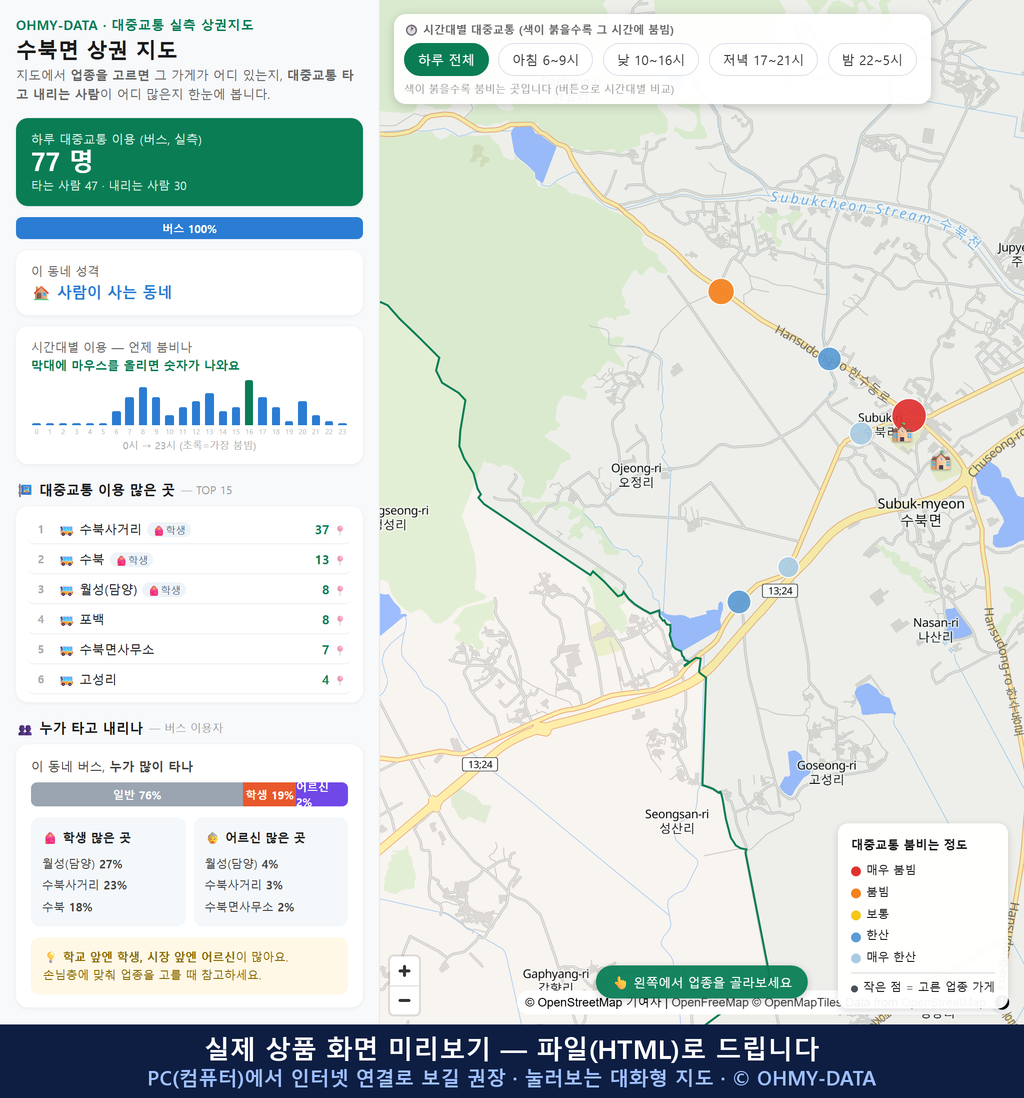
Task: Click the blue 한산 legend dot
Action: tap(855, 936)
